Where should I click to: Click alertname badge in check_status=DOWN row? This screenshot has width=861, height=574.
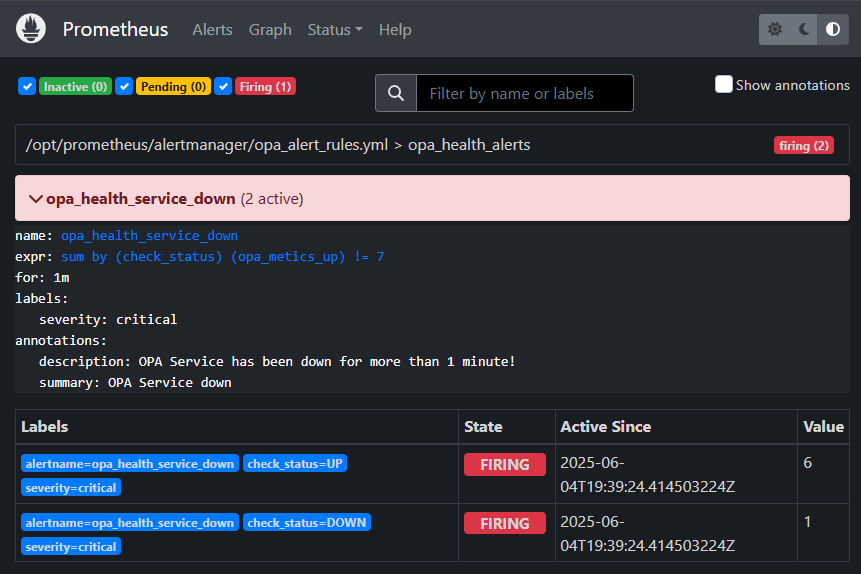pyautogui.click(x=130, y=522)
